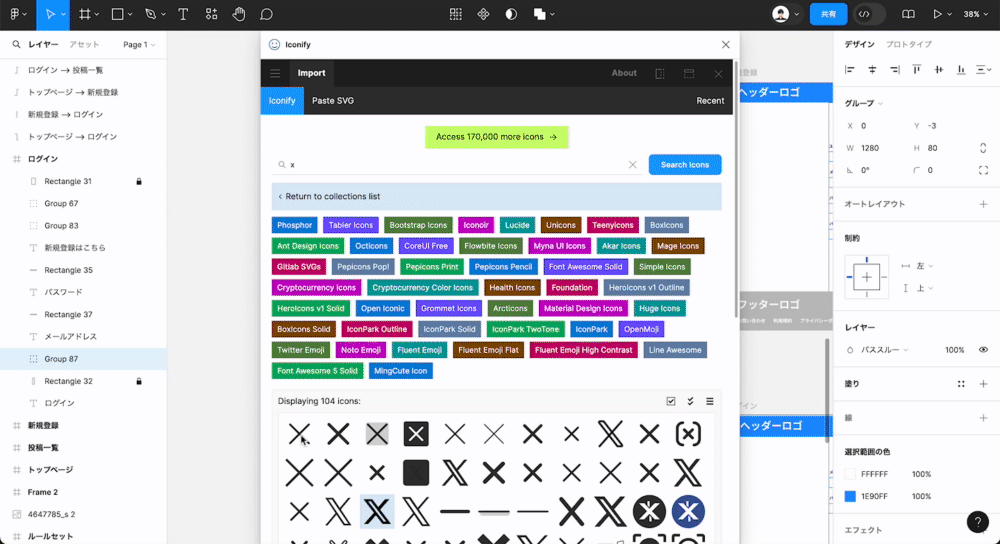Click the Create component icon

click(x=483, y=14)
